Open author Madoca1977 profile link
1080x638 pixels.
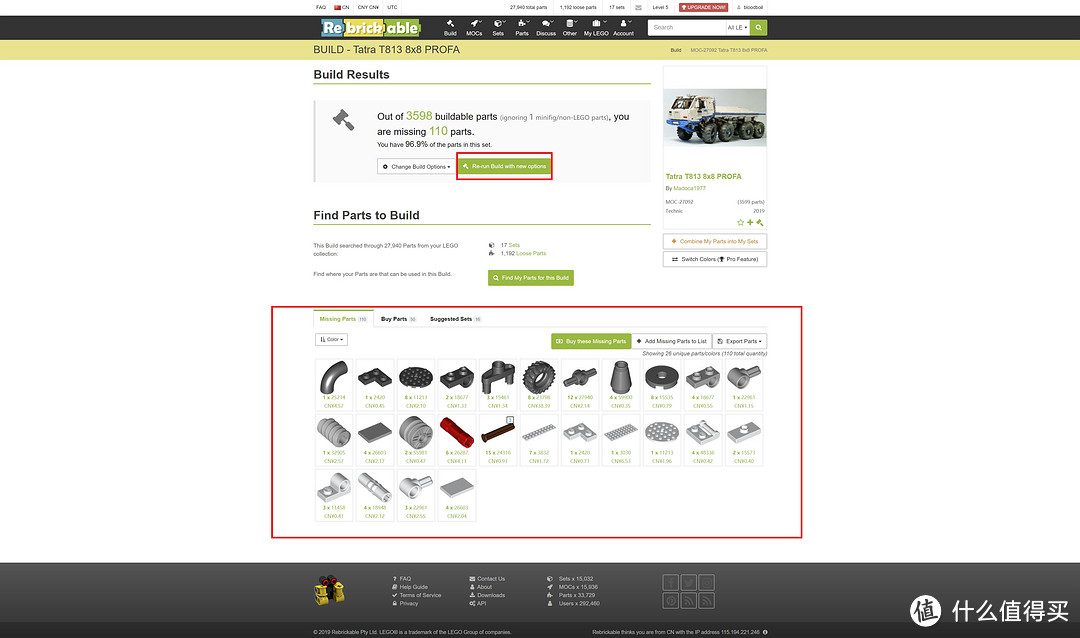(x=689, y=188)
